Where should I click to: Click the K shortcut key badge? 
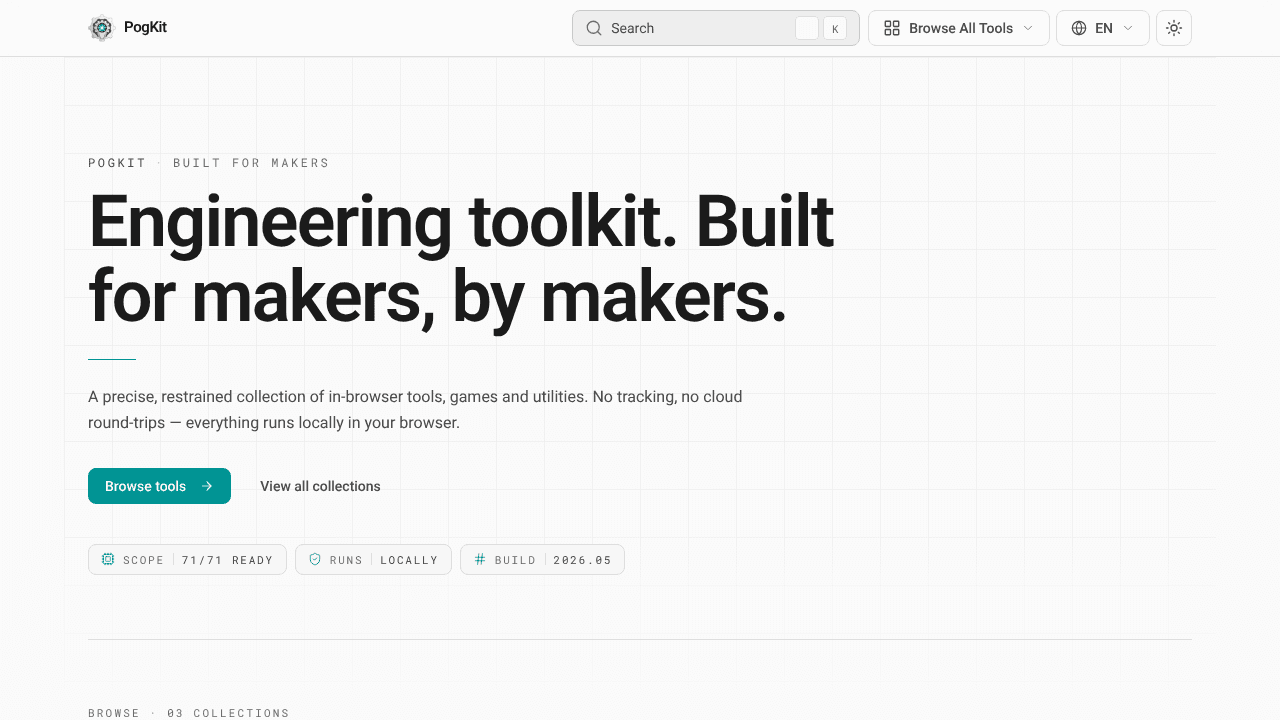pyautogui.click(x=835, y=29)
